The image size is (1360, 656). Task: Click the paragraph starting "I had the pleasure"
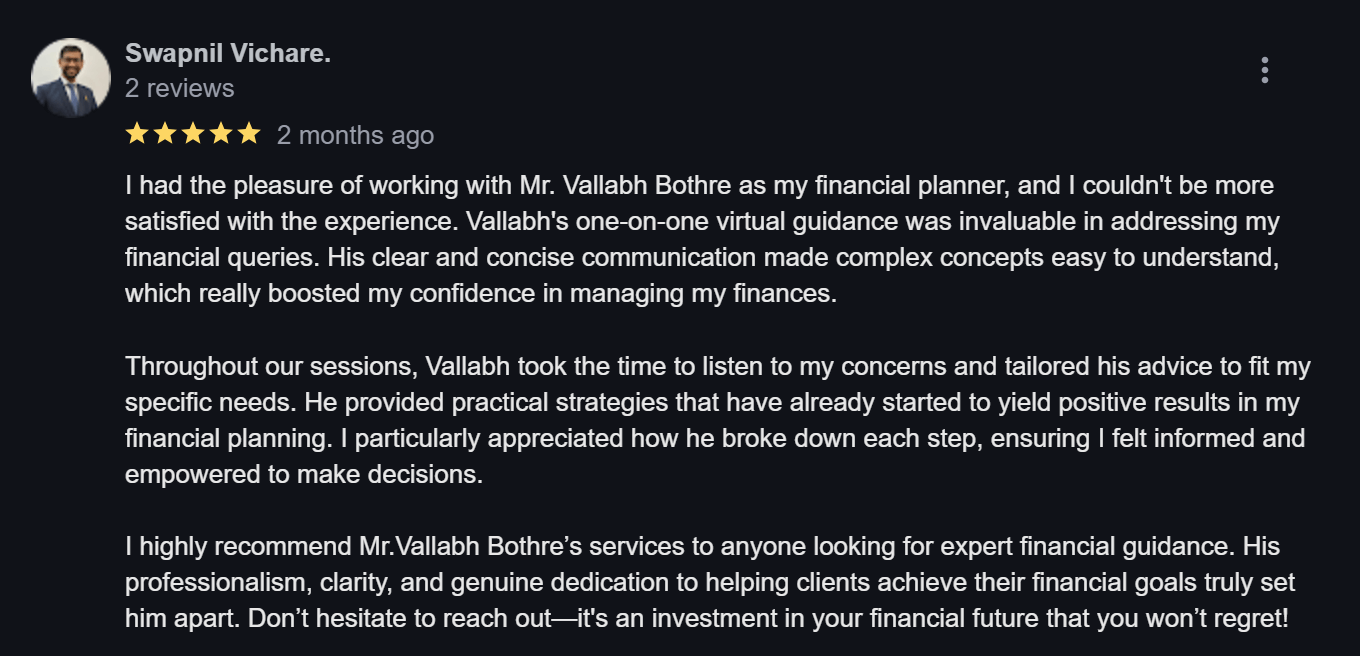click(700, 239)
